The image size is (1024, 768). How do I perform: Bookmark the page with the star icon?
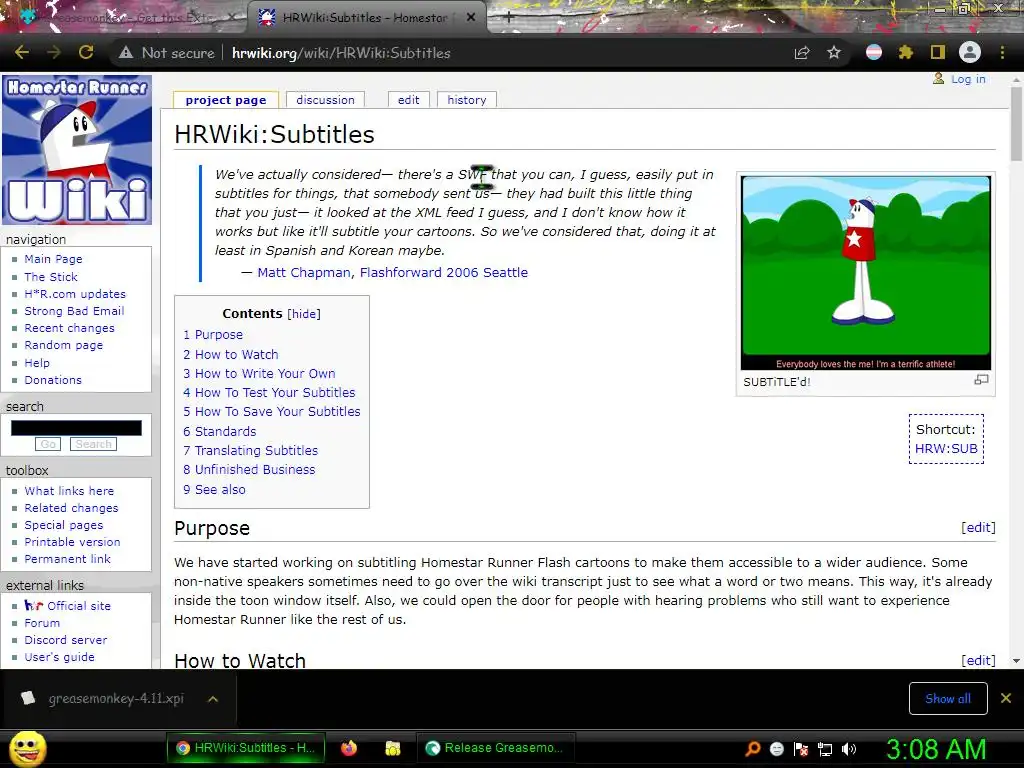pyautogui.click(x=834, y=53)
